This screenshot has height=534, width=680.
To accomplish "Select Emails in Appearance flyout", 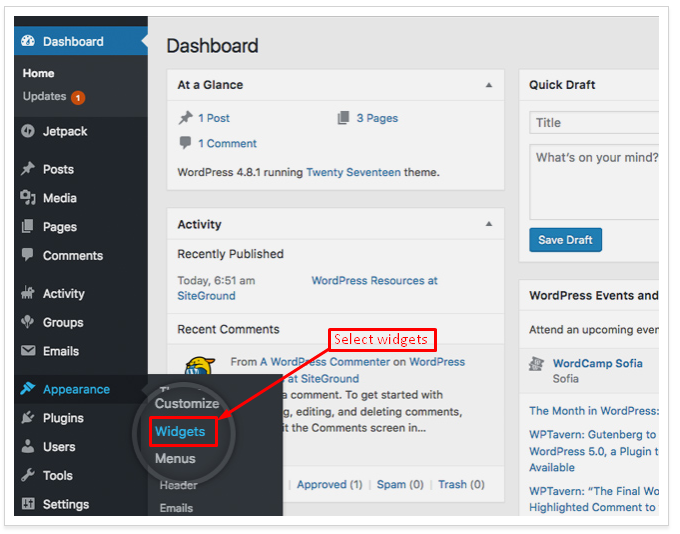I will [x=176, y=508].
